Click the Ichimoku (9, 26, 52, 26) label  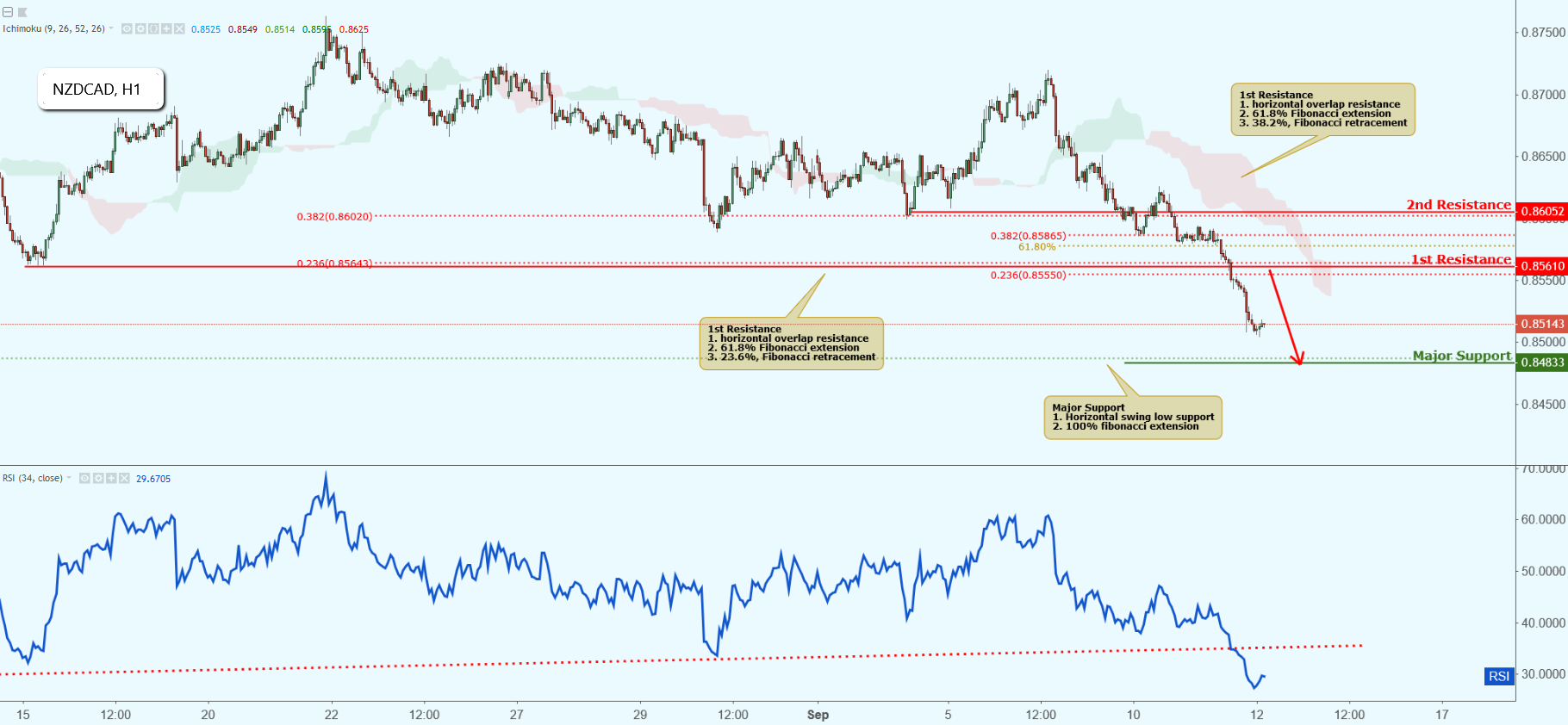click(x=53, y=29)
